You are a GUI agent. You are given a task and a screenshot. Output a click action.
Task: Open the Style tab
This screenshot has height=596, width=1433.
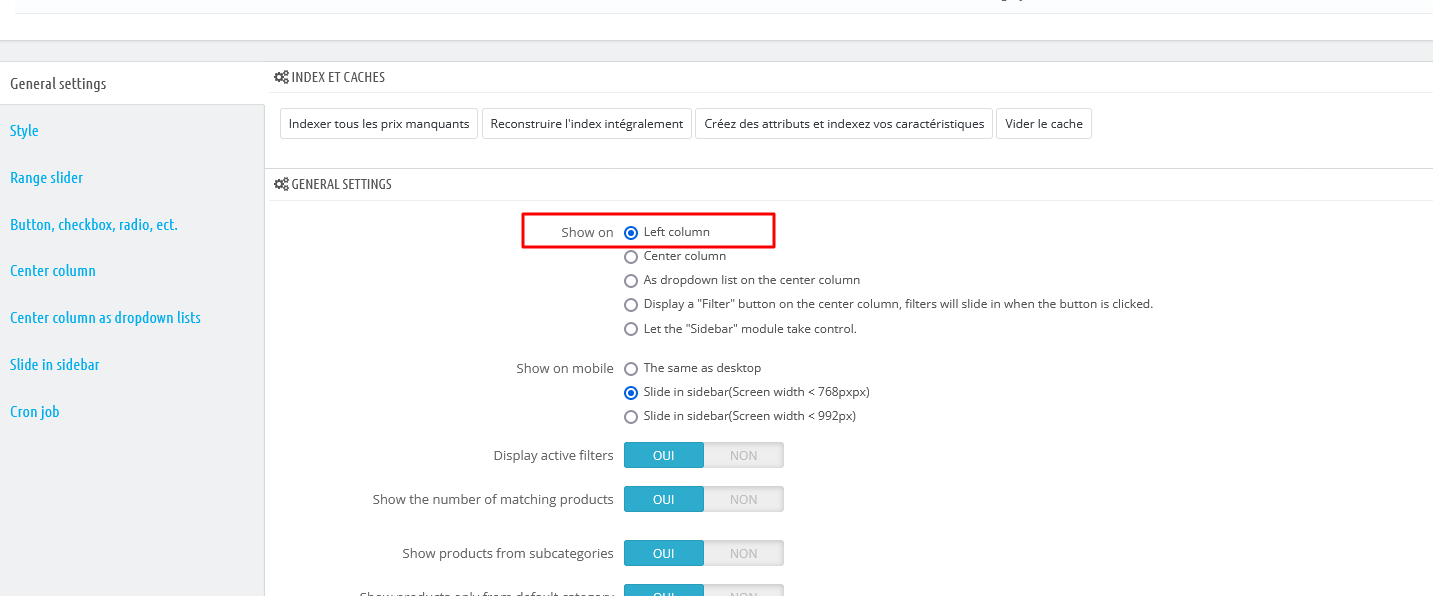coord(24,131)
